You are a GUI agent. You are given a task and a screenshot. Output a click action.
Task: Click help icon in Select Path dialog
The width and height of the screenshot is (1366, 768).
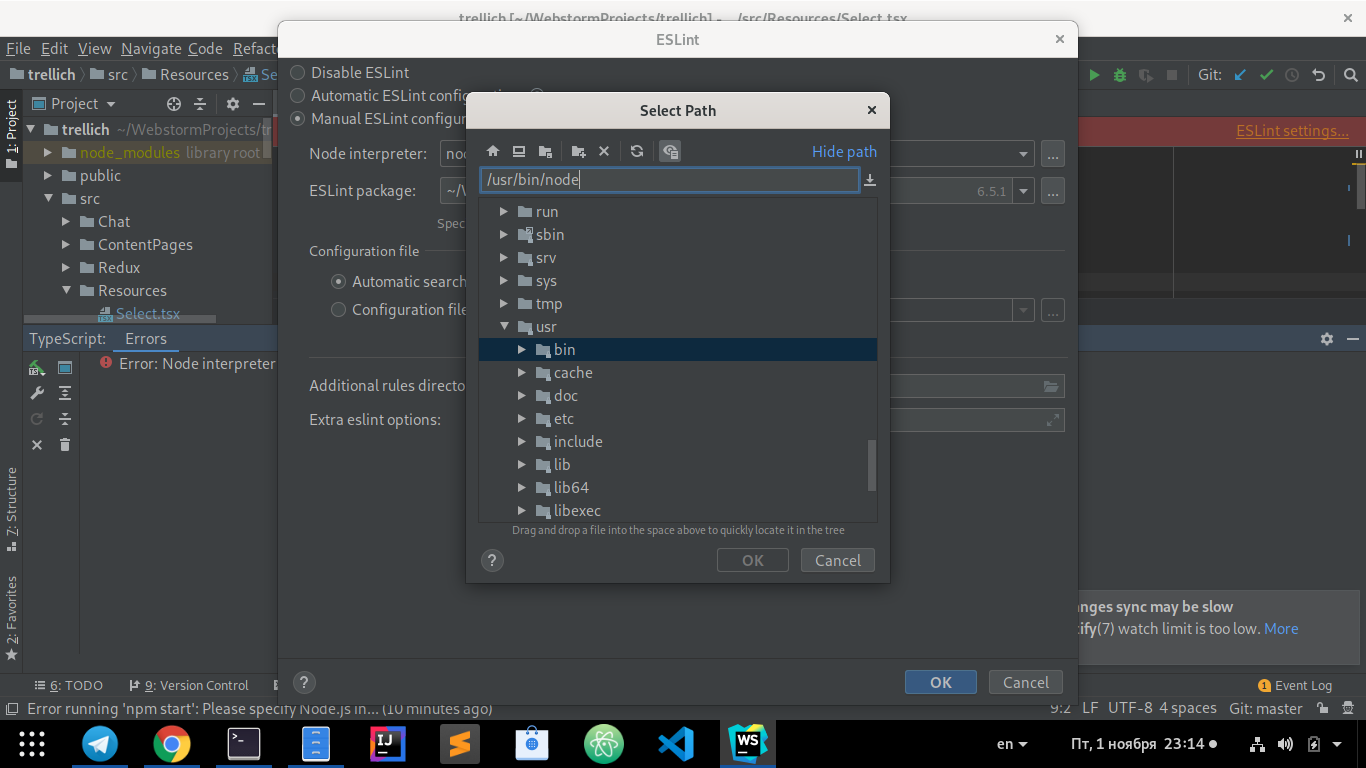pos(492,560)
